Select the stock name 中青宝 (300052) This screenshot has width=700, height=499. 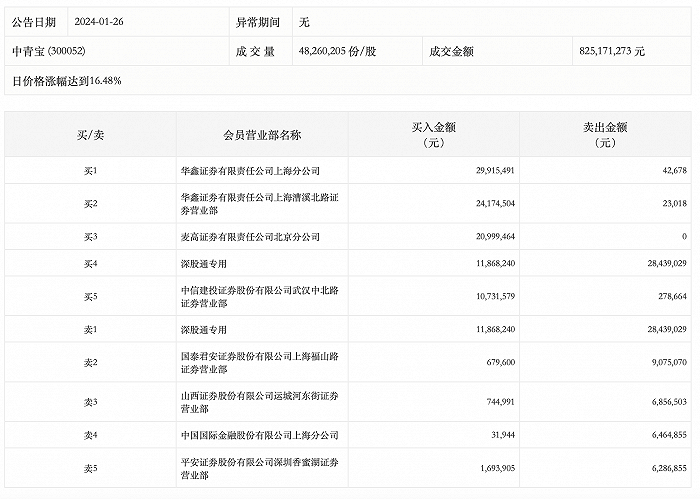coord(48,50)
